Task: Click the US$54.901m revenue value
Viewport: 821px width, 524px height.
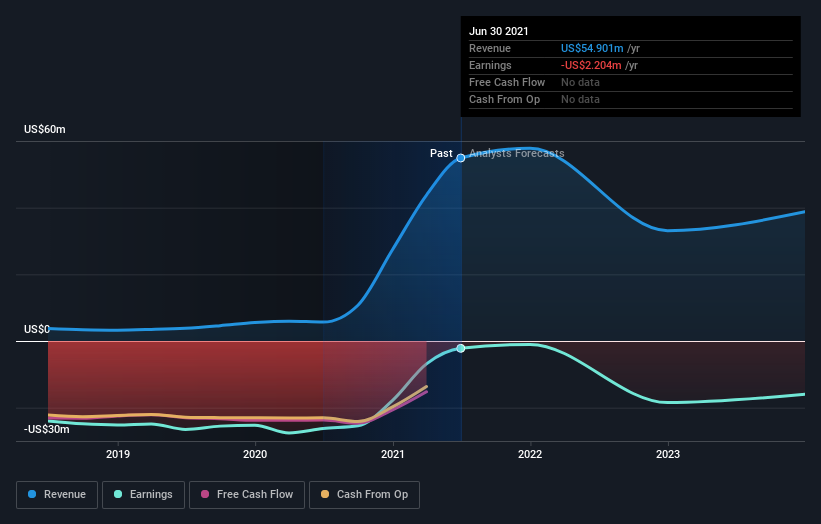Action: click(592, 48)
